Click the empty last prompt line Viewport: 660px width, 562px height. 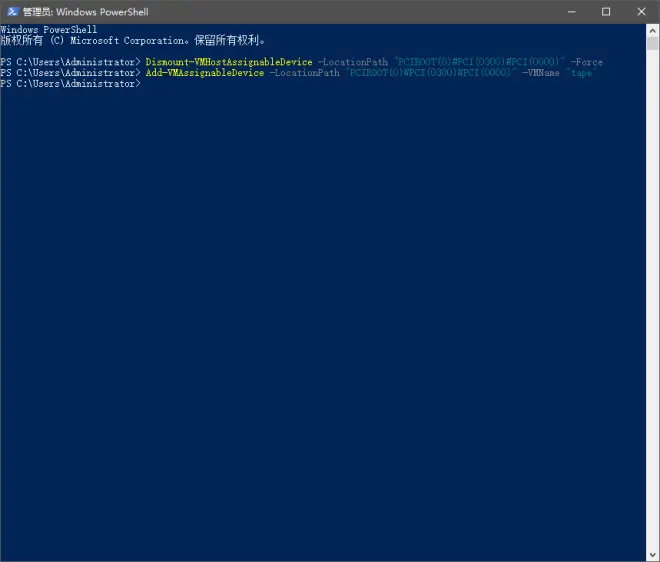coord(70,84)
